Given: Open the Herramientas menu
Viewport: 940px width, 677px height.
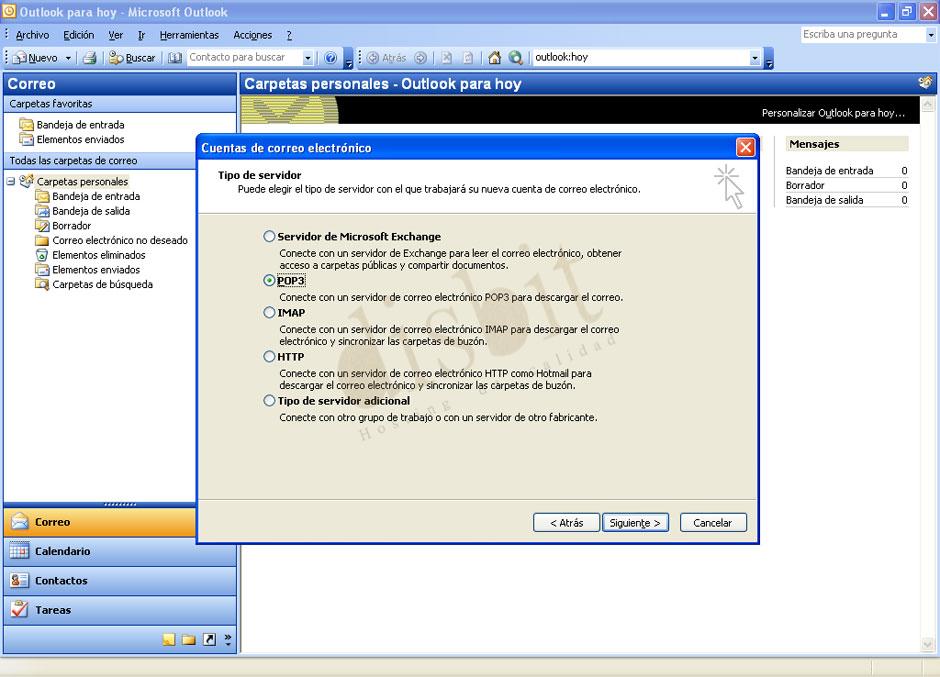Looking at the screenshot, I should [x=188, y=34].
